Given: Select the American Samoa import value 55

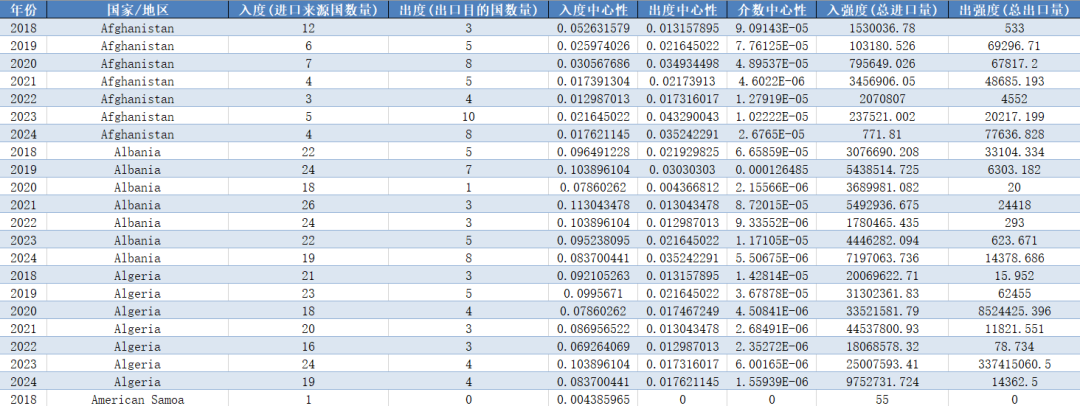Looking at the screenshot, I should 882,399.
